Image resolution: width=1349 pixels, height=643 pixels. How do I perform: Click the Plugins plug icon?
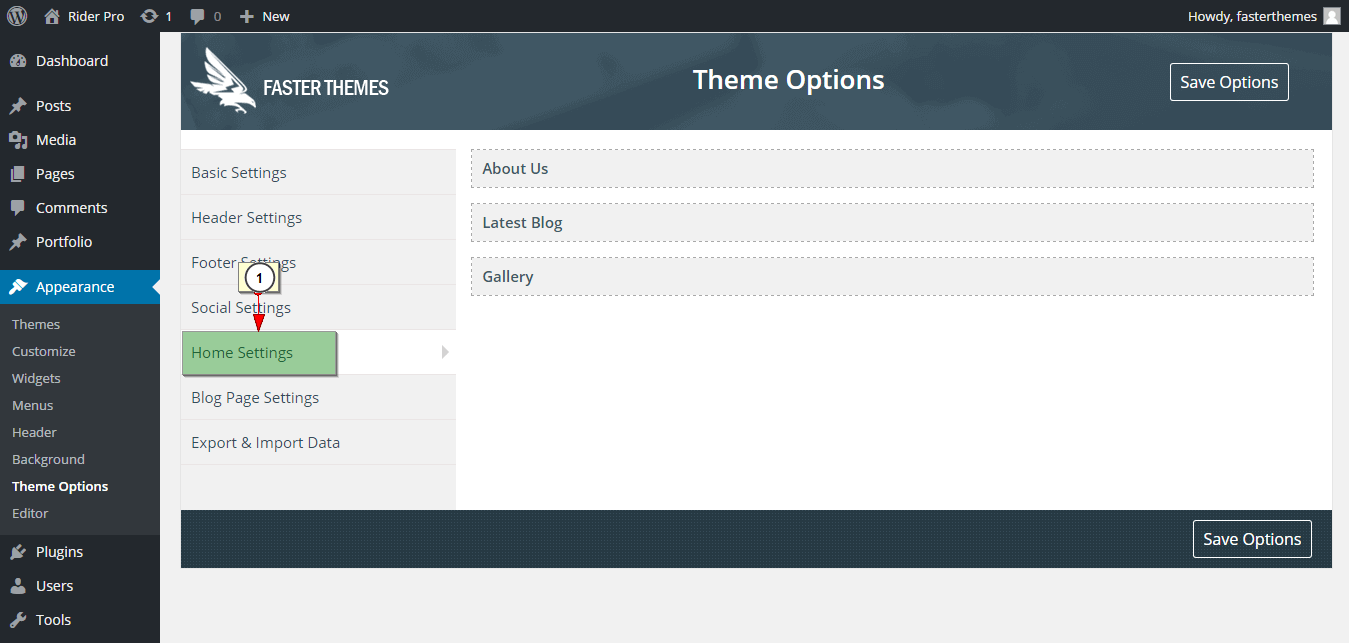tap(18, 552)
